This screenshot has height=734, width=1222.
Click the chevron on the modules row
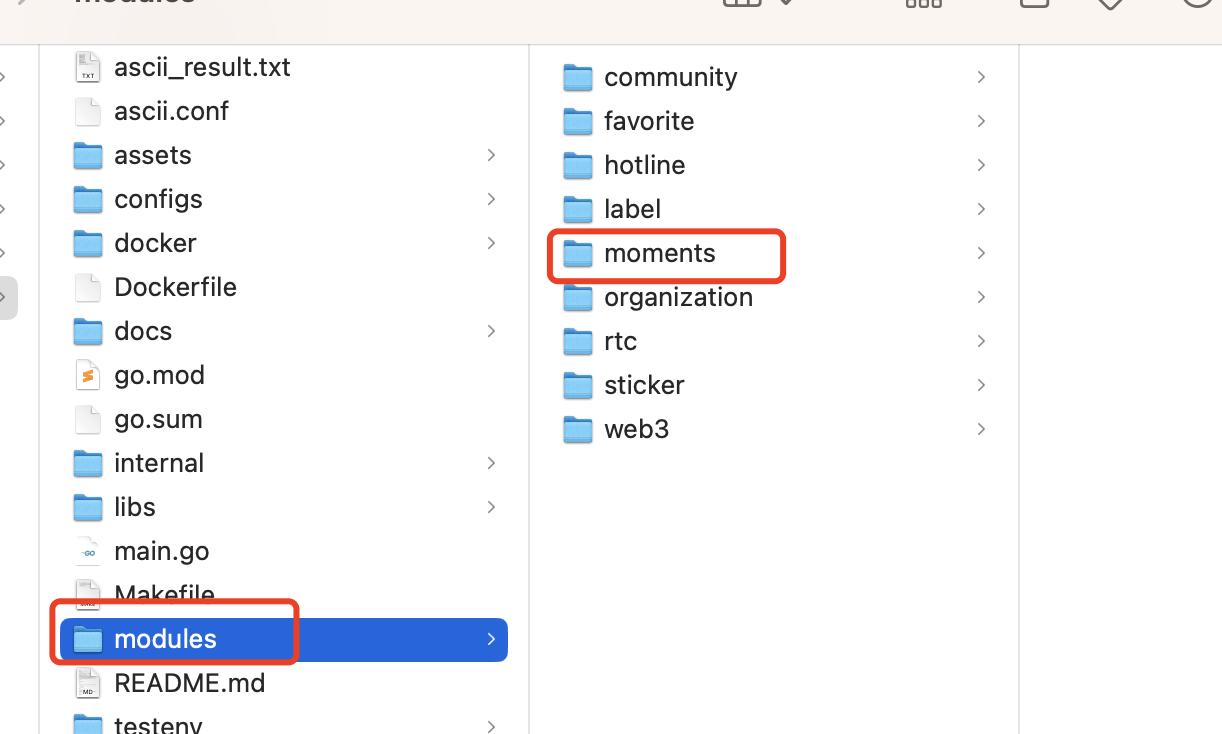(491, 639)
